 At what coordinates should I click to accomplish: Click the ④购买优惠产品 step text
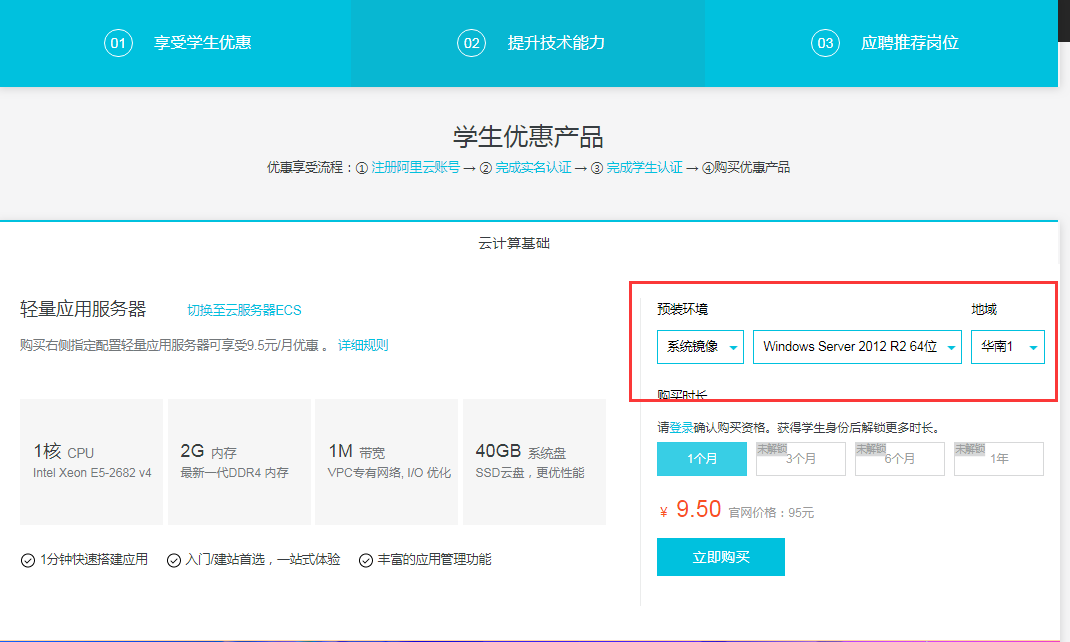[x=746, y=167]
